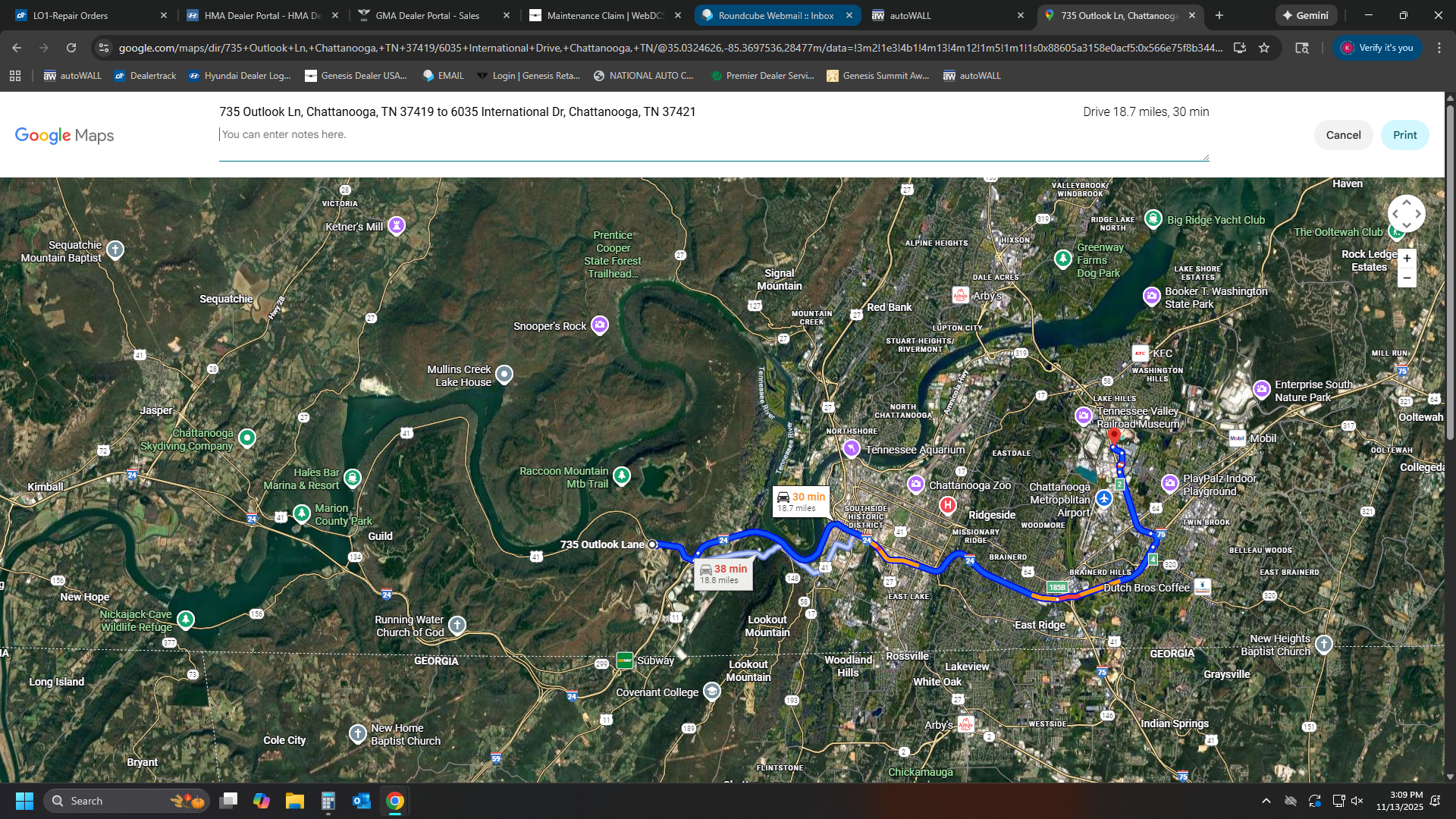Switch to Roundcube Webmail Inbox tab
Image resolution: width=1456 pixels, height=819 pixels.
coord(775,15)
